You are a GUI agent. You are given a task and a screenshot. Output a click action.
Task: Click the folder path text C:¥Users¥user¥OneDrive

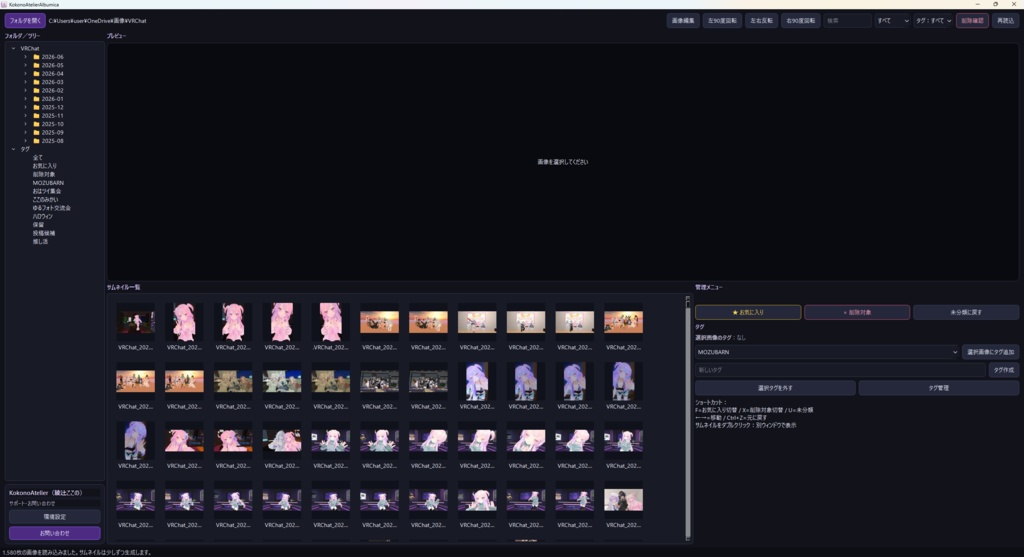point(97,21)
